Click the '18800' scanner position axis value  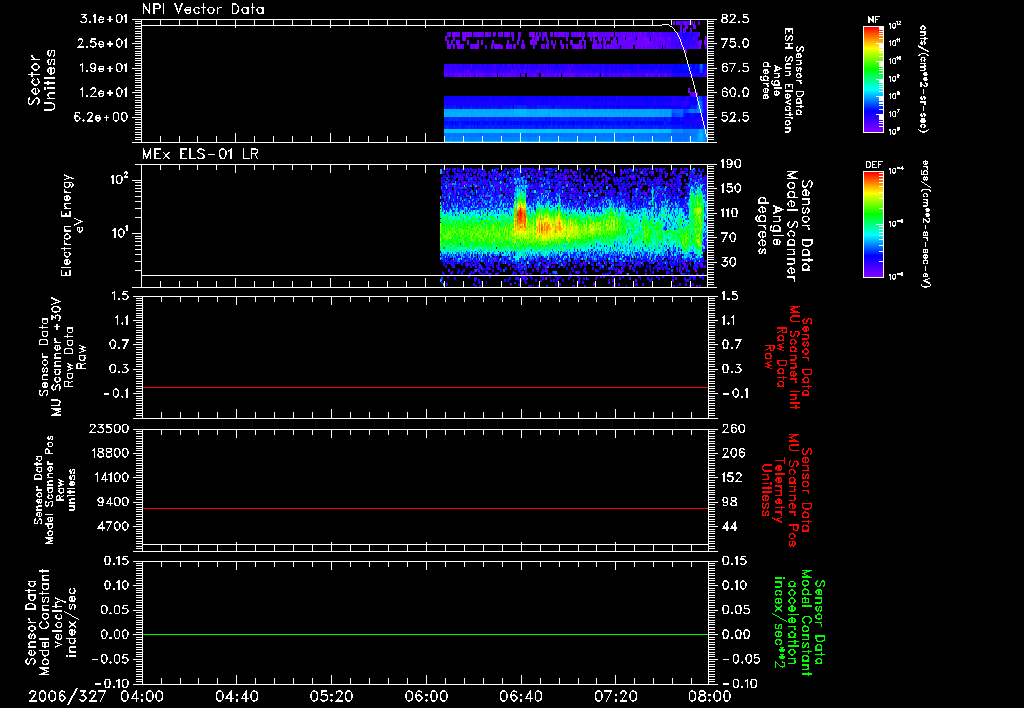point(108,453)
